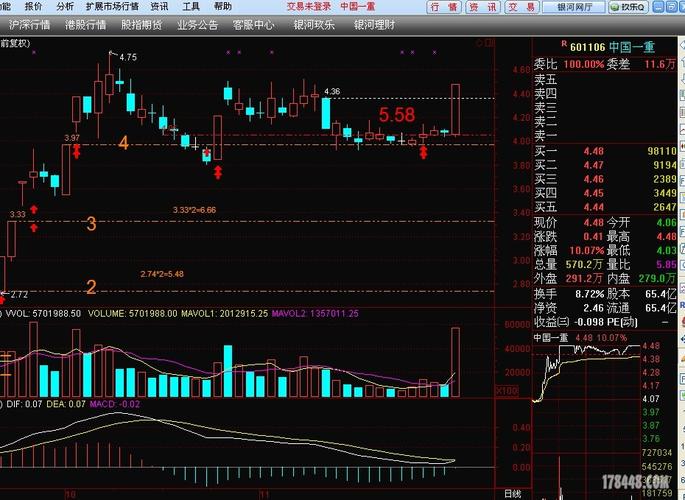Click the 委比 100.00% value
The height and width of the screenshot is (500, 685).
583,65
